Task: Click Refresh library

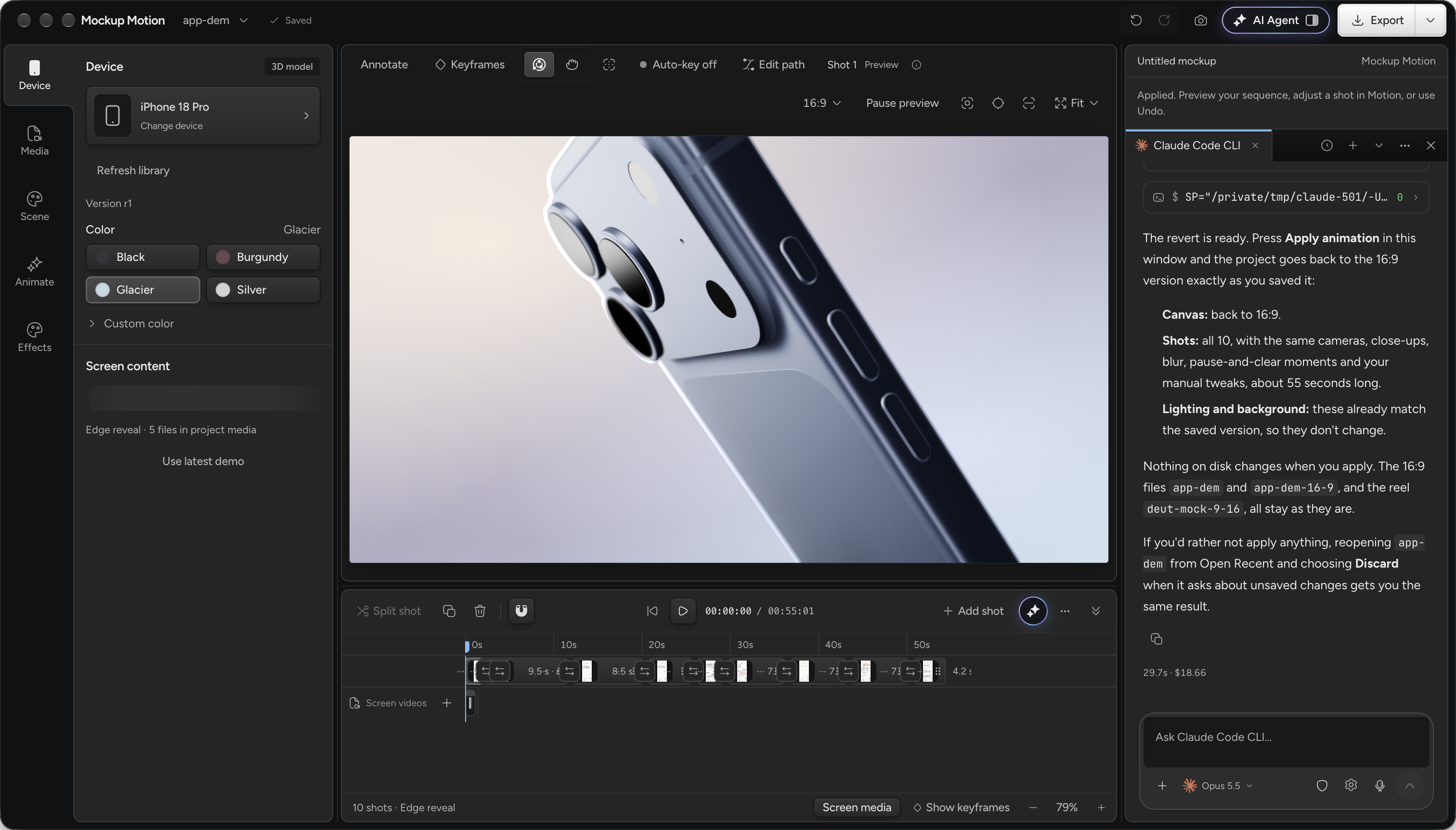Action: pos(133,170)
